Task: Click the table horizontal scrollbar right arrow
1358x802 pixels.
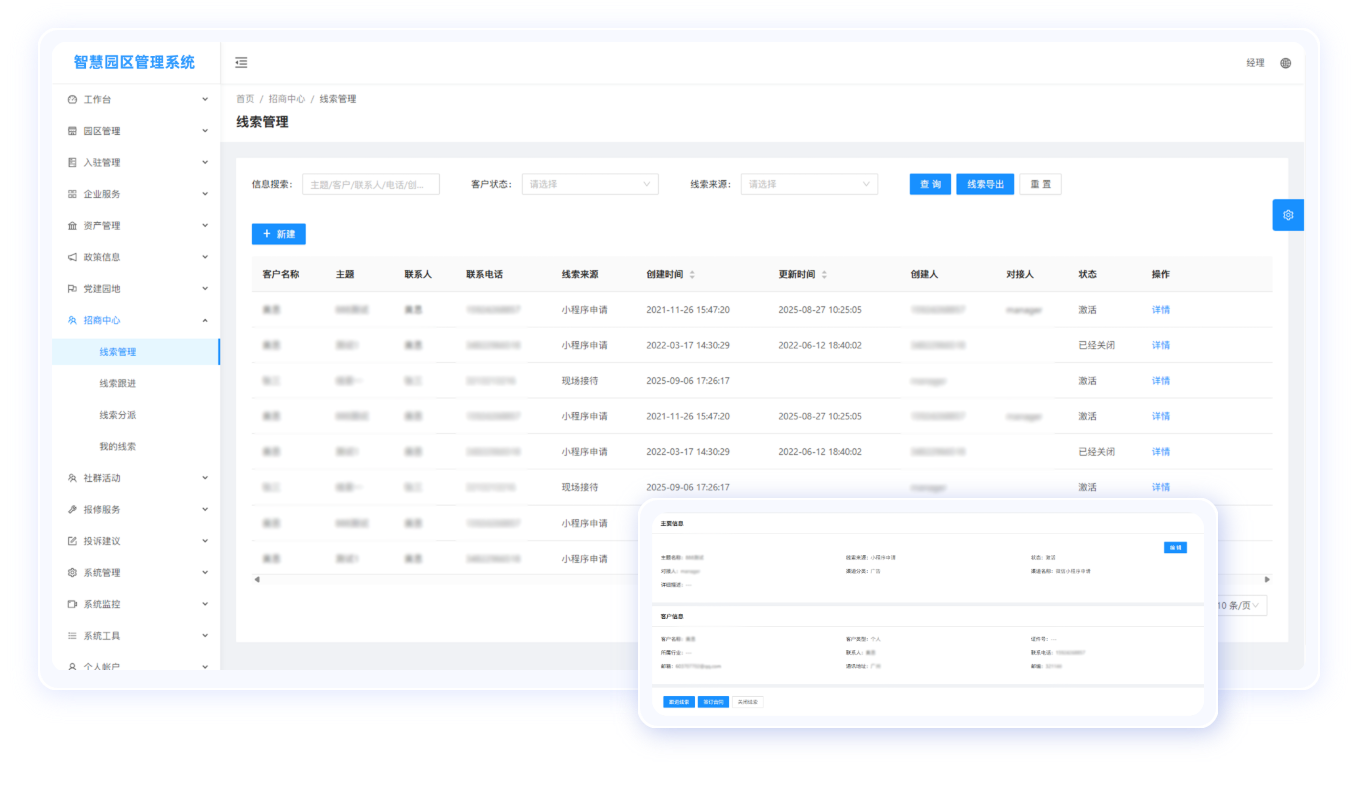Action: [x=1267, y=579]
